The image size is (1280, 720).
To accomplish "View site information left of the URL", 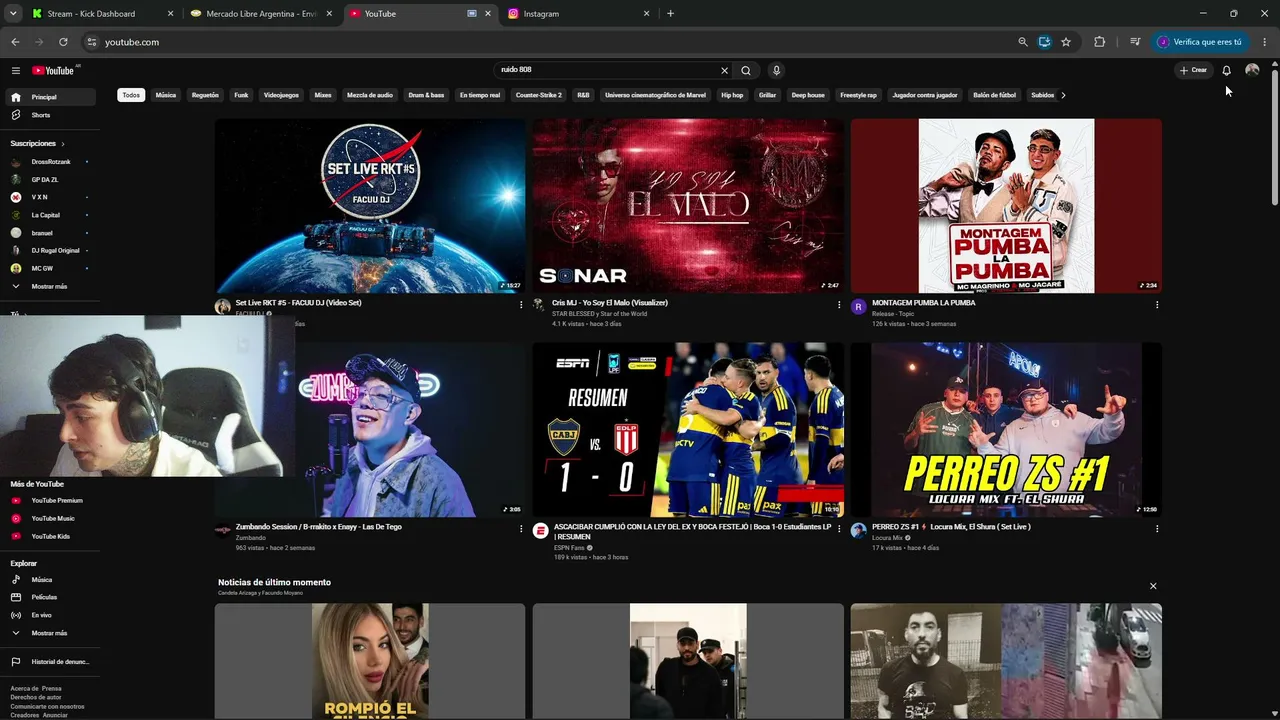I will coord(91,42).
